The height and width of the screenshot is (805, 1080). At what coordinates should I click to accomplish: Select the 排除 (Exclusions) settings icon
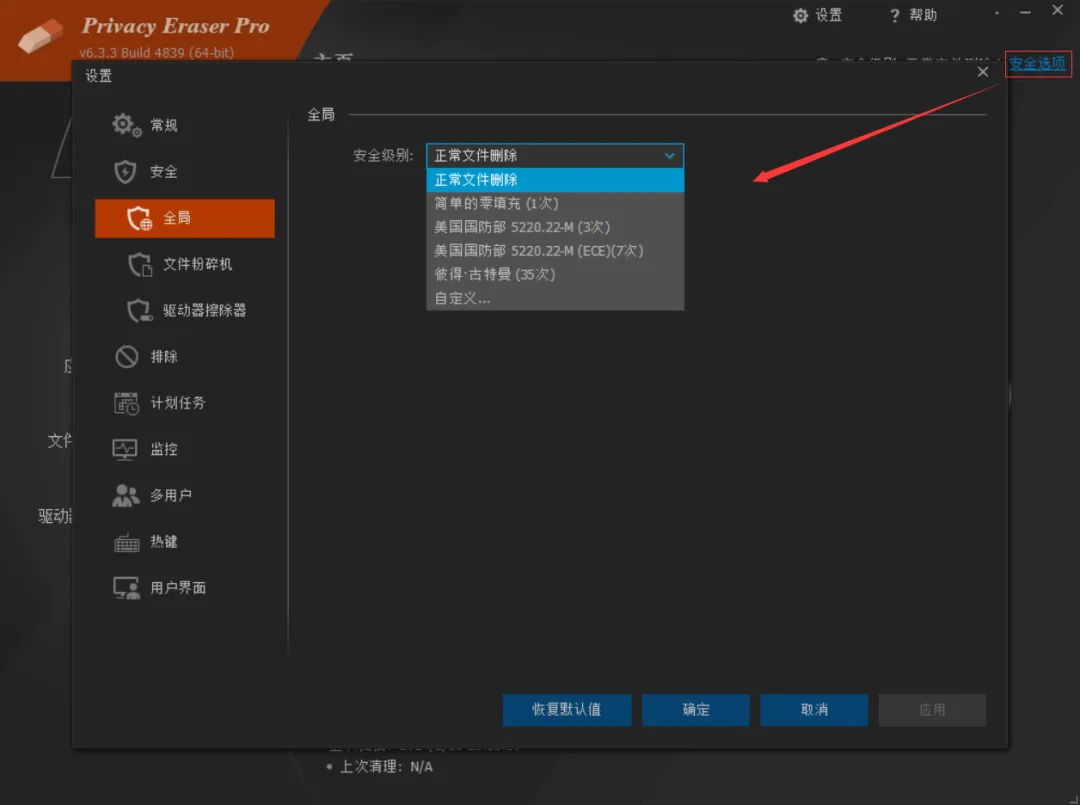pyautogui.click(x=158, y=356)
